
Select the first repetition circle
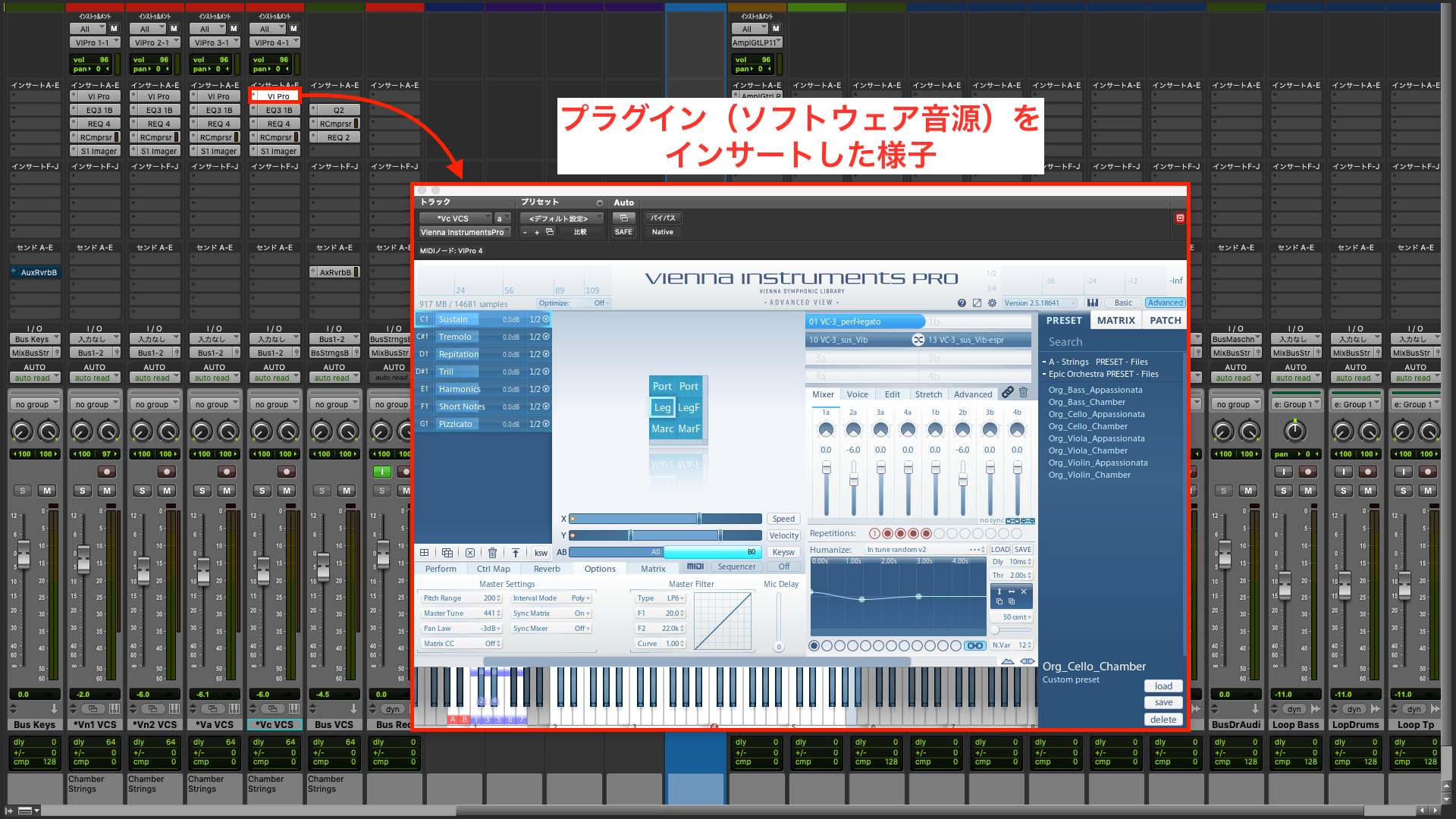tap(874, 534)
